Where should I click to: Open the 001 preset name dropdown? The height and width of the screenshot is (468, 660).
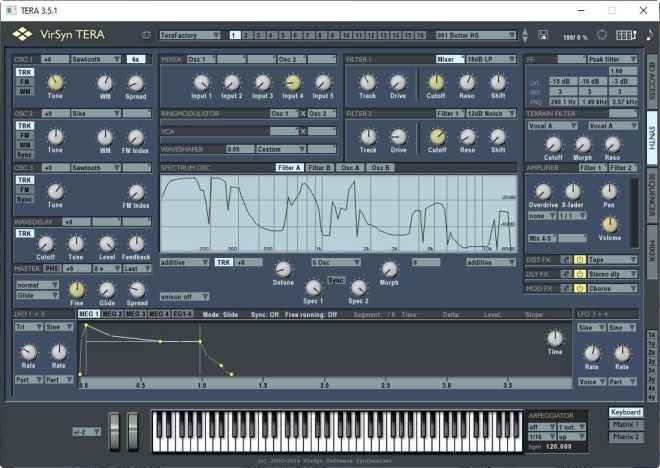(476, 35)
